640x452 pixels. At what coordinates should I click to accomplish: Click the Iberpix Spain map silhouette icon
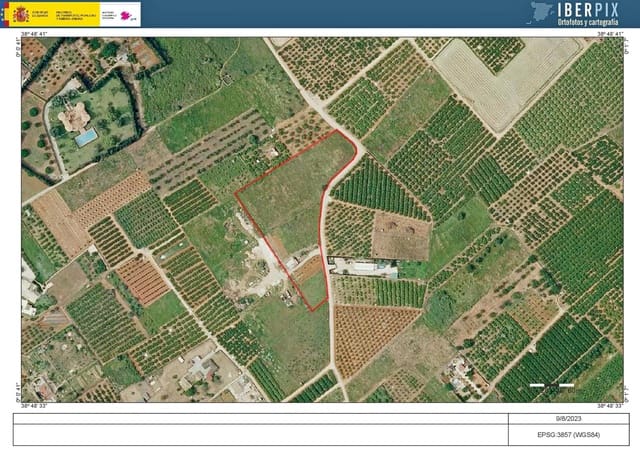click(542, 12)
